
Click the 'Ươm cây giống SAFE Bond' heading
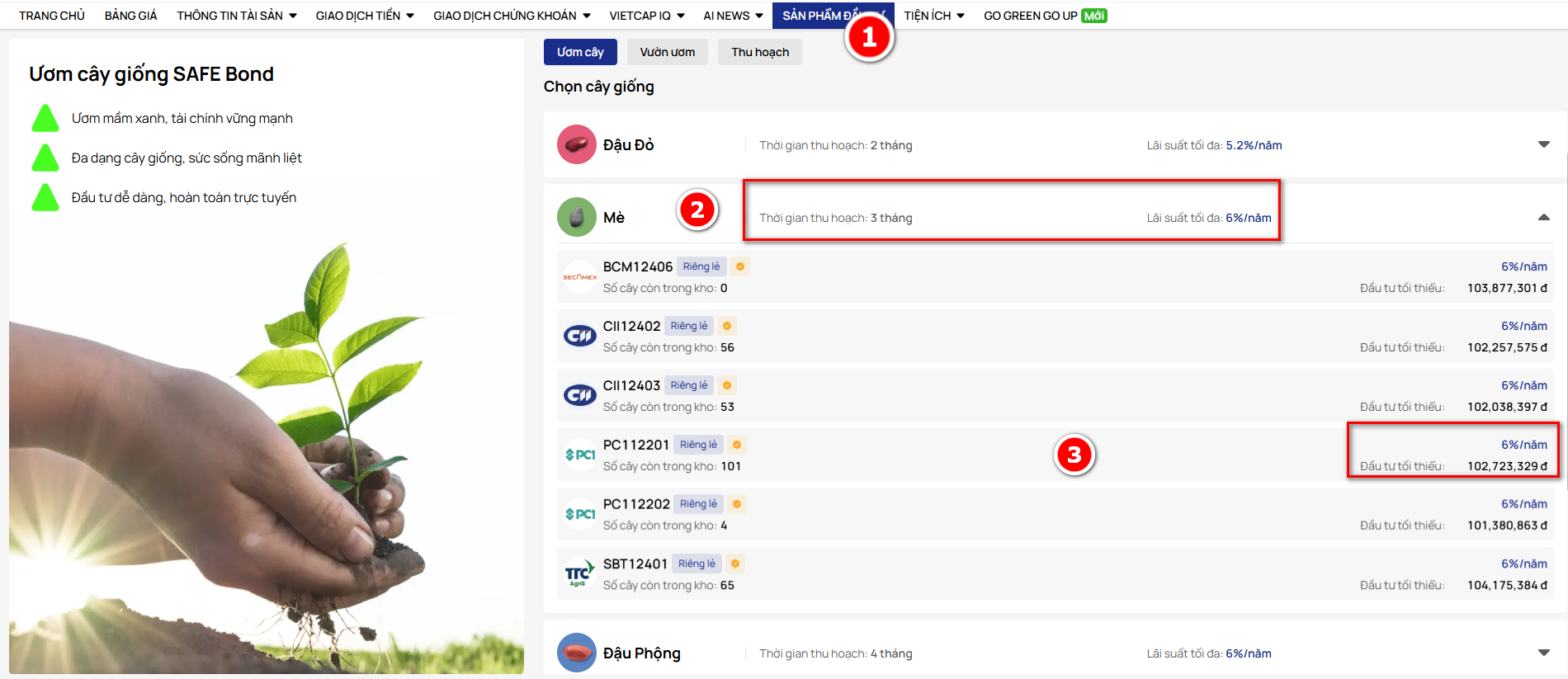pyautogui.click(x=151, y=74)
